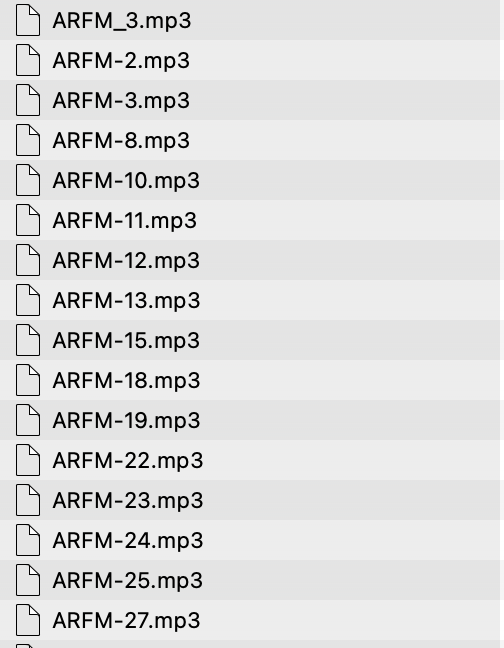Click the document icon next to ARFM-19.mp3
Image resolution: width=504 pixels, height=648 pixels.
[x=28, y=420]
